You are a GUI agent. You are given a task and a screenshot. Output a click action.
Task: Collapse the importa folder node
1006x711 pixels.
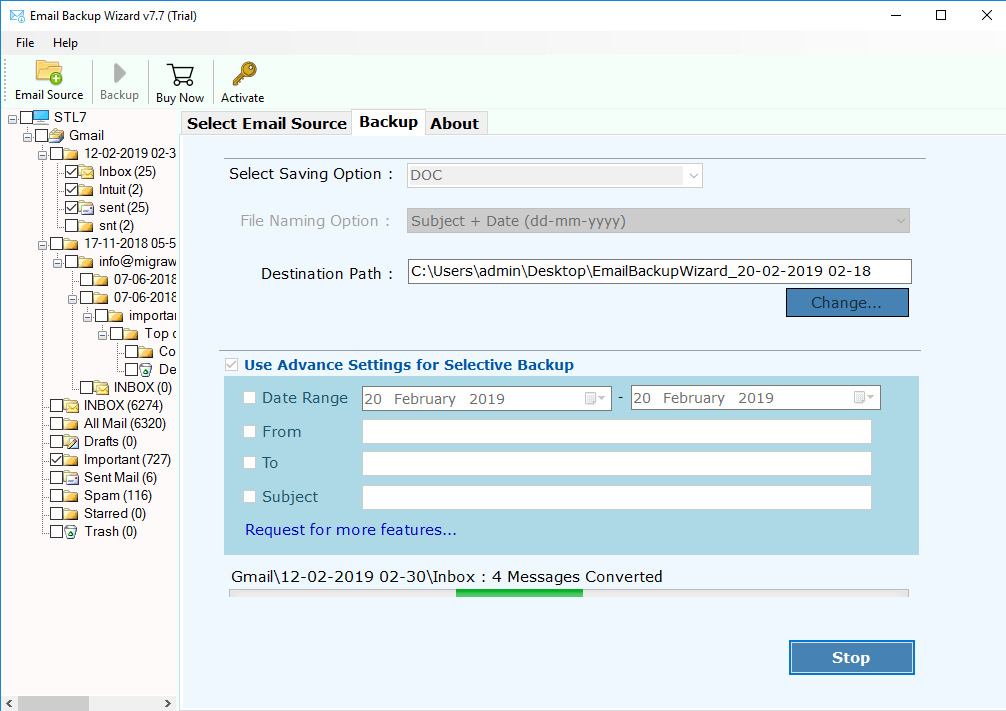point(87,317)
